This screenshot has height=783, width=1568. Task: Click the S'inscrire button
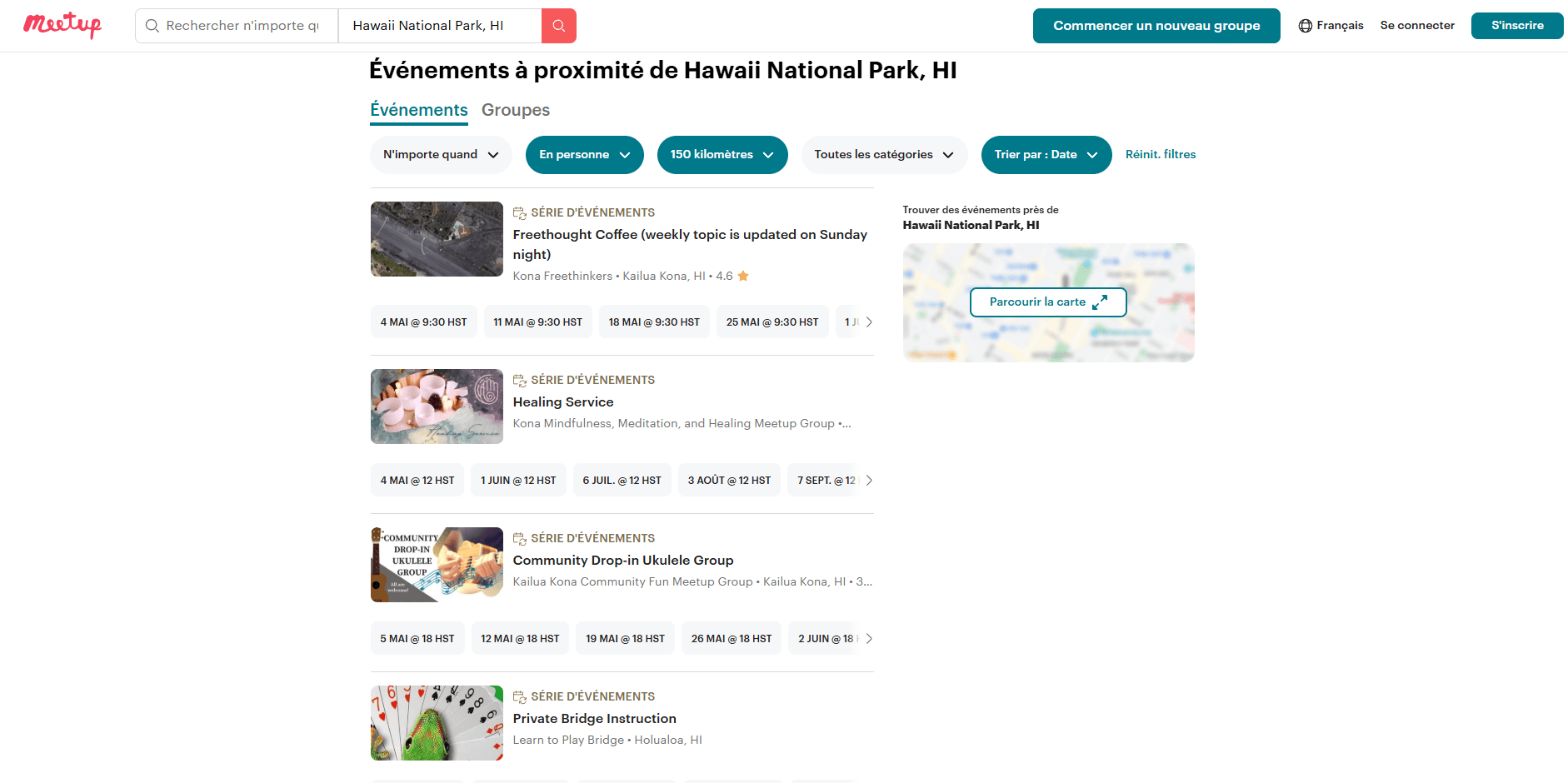pyautogui.click(x=1517, y=26)
